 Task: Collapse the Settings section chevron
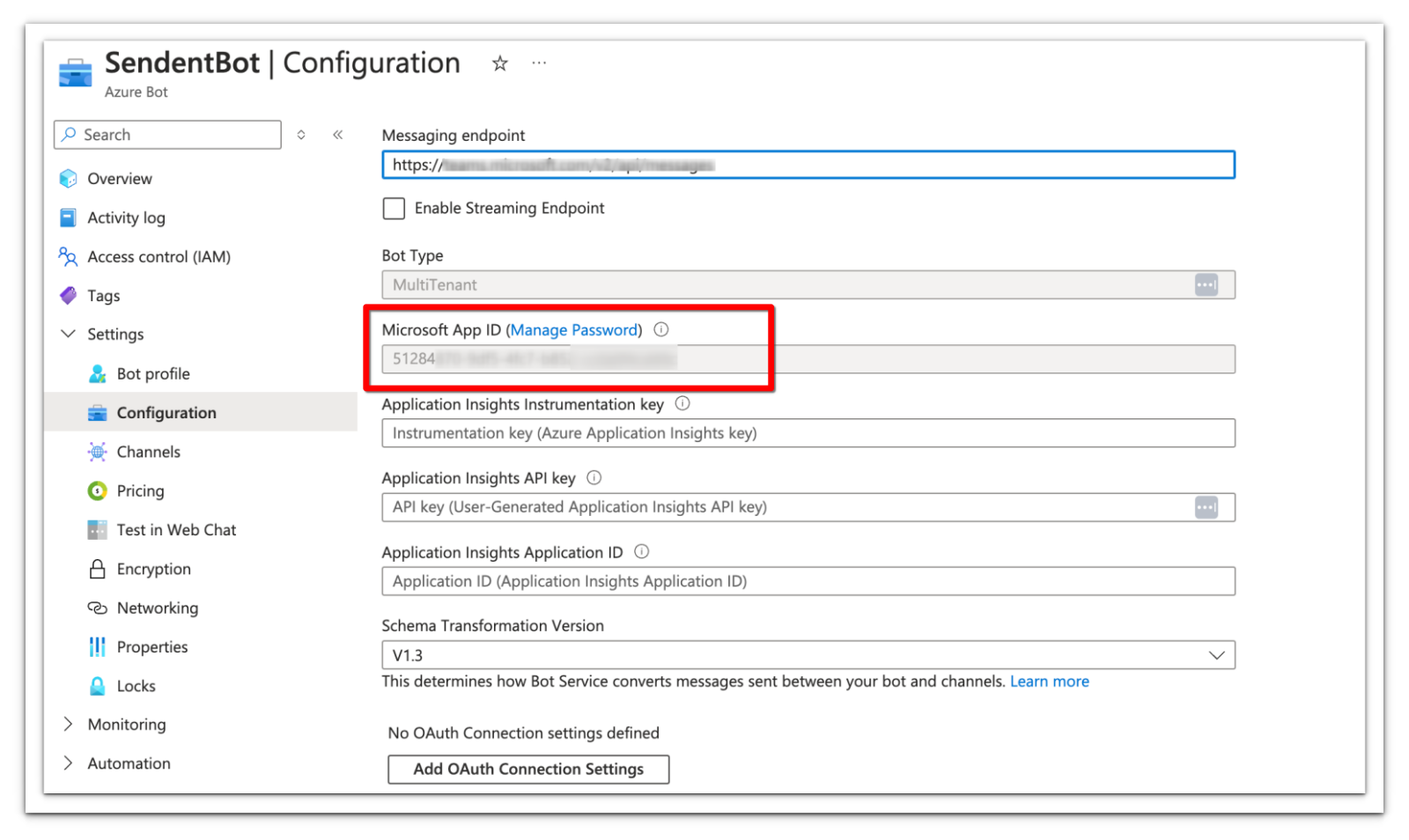pyautogui.click(x=68, y=334)
